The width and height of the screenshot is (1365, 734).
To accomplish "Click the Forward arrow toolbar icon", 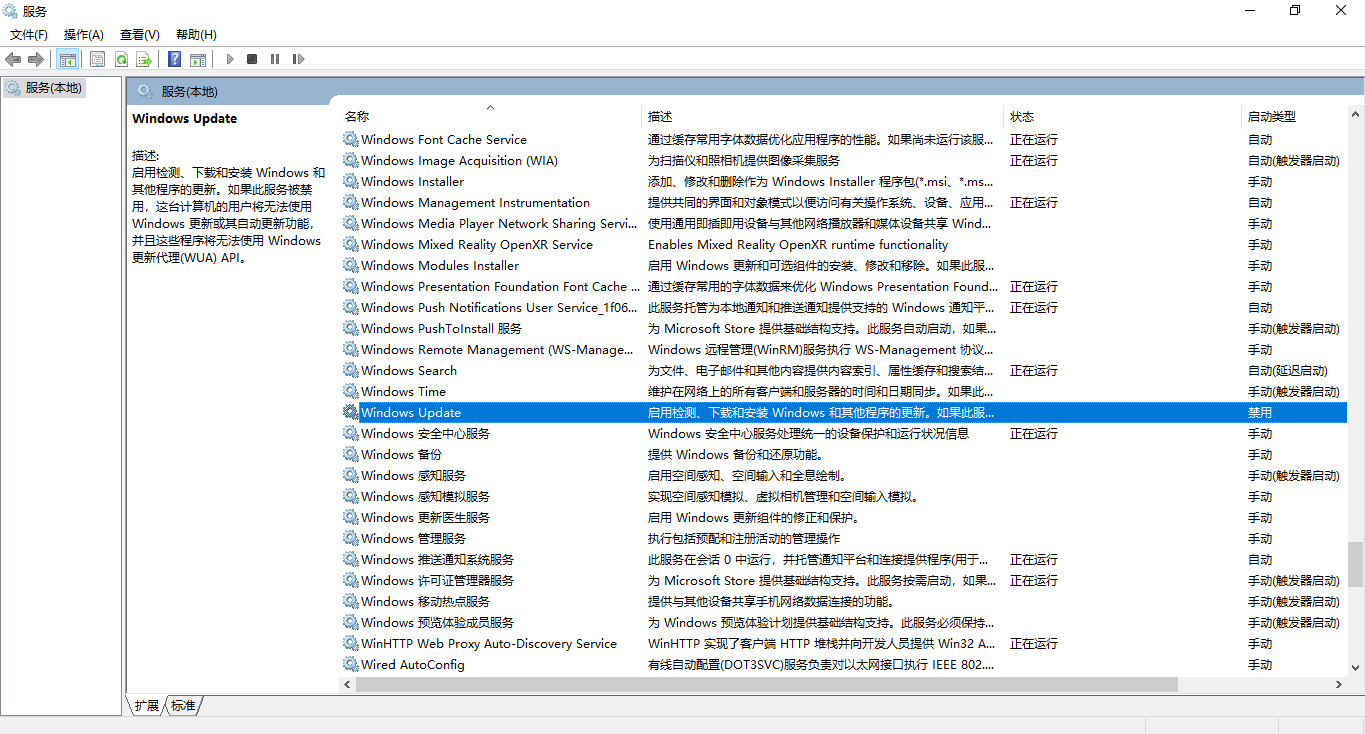I will 36,59.
